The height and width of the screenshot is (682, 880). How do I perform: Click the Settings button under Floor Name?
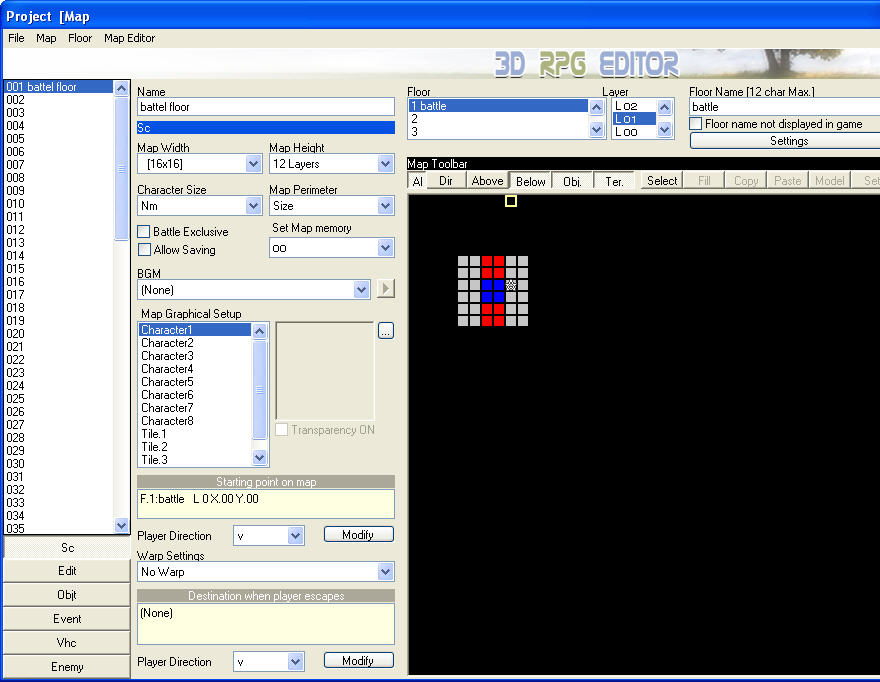788,141
